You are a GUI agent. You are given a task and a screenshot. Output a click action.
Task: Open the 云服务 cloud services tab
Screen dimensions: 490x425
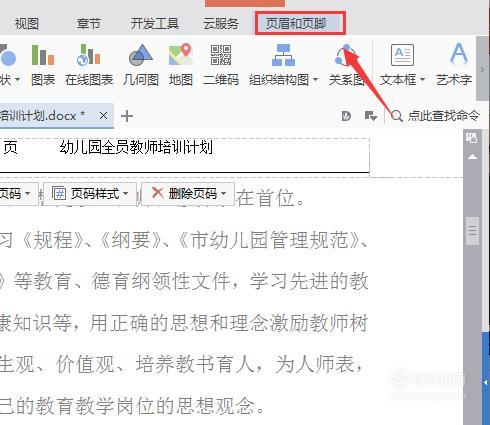coord(221,24)
